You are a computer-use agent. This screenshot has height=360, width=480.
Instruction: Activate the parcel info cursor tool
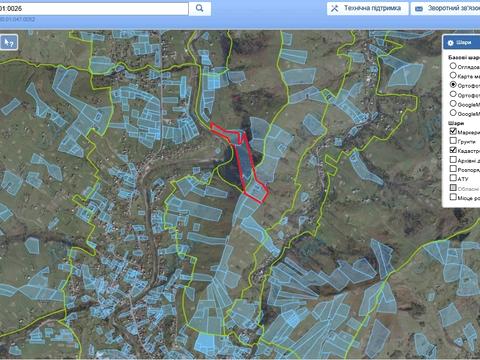pos(9,42)
